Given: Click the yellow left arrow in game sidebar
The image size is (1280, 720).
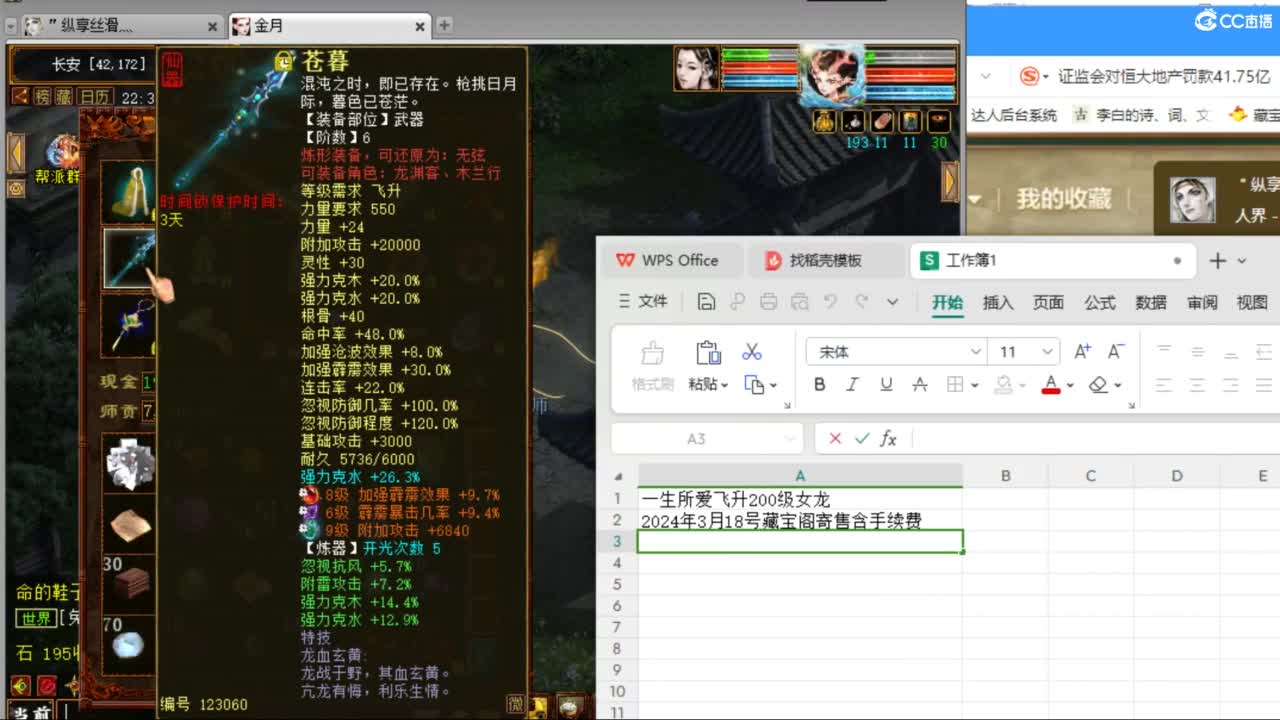Looking at the screenshot, I should (x=16, y=153).
